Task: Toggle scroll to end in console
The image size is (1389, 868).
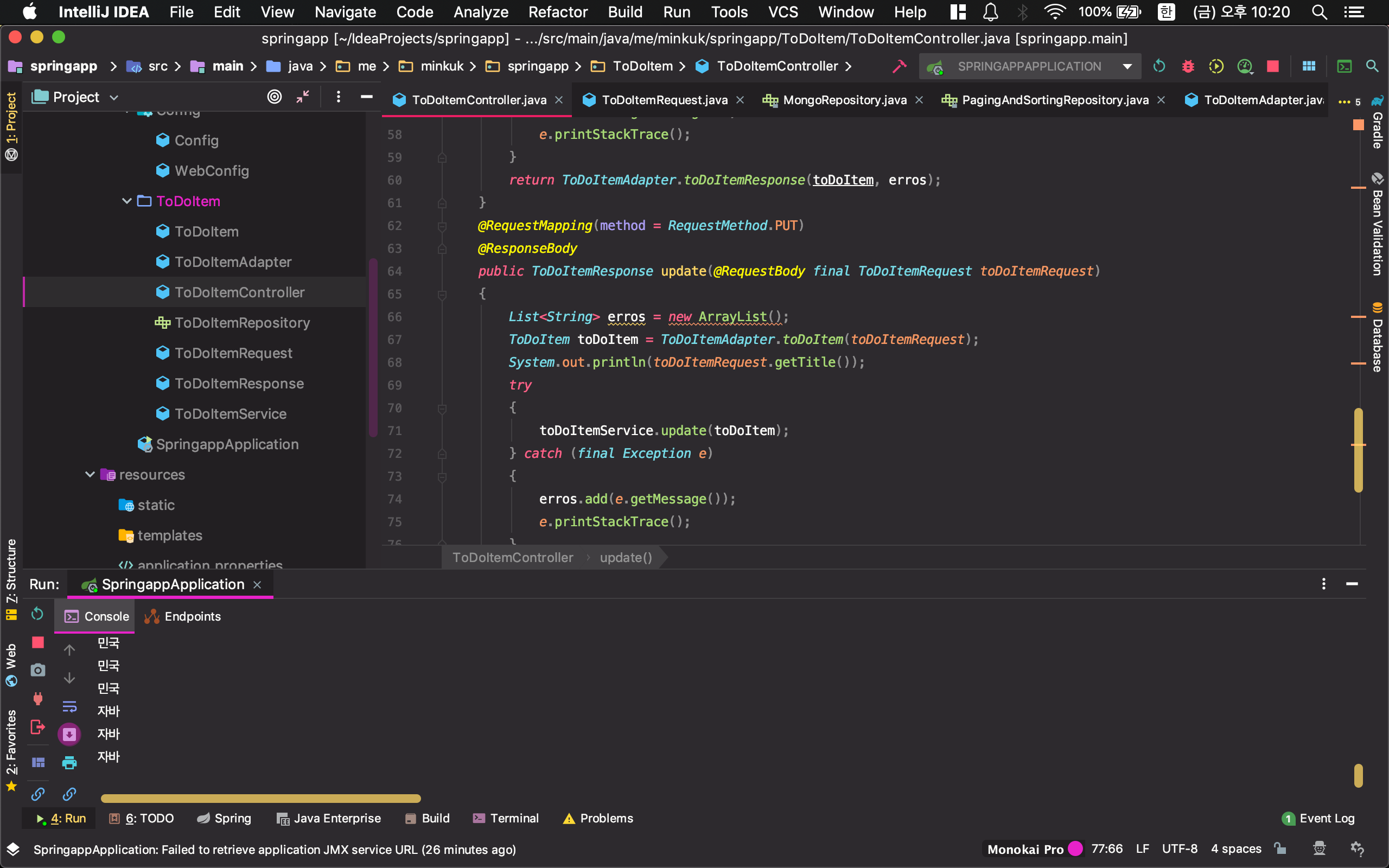Action: coord(69,734)
